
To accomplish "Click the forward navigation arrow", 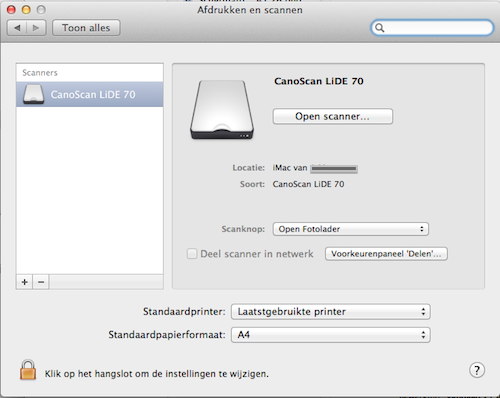I will coord(36,28).
